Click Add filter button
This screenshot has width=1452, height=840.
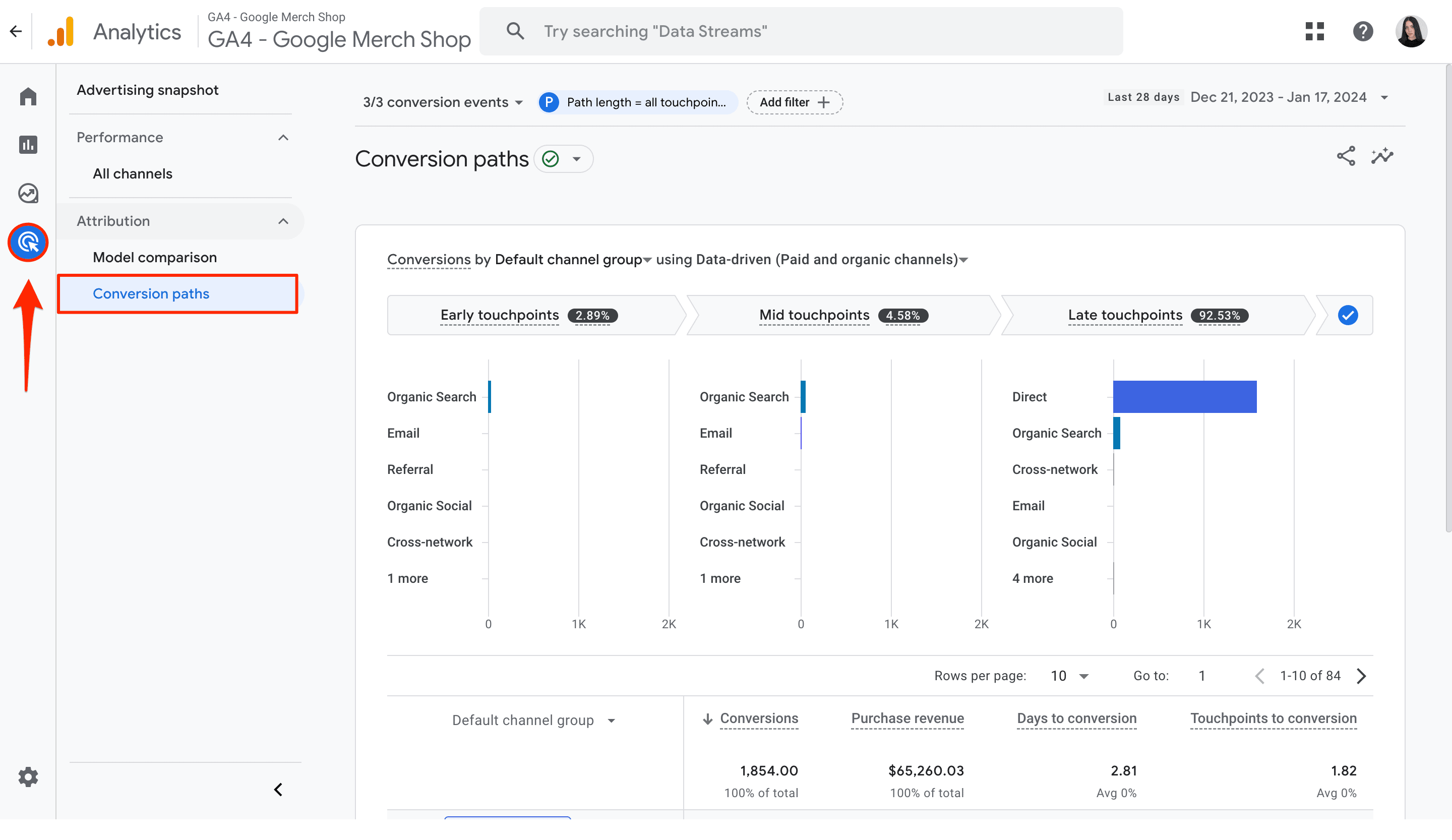pos(794,102)
